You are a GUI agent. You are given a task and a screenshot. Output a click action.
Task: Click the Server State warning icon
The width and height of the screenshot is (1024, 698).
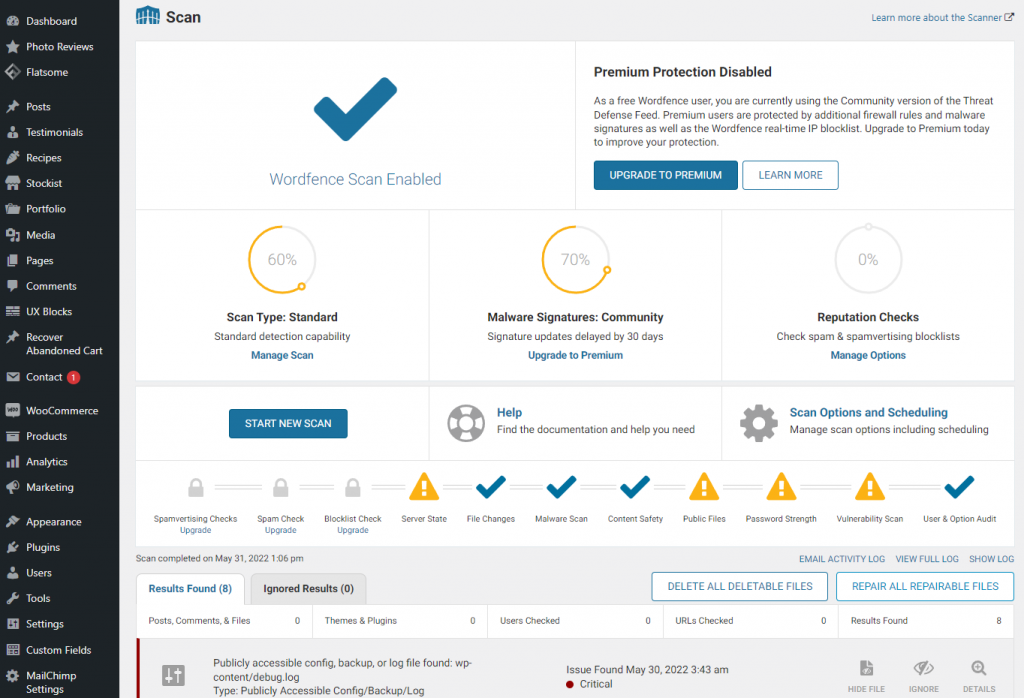(x=424, y=486)
